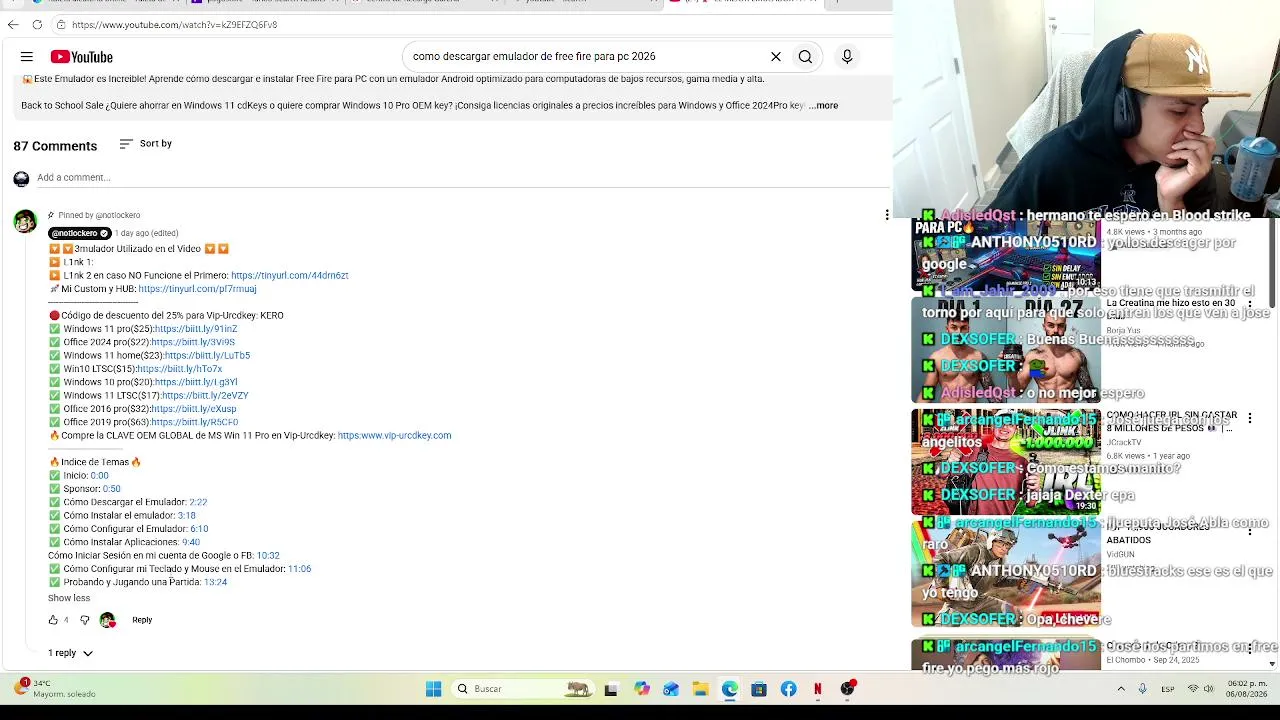Open the pinned commenter's profile avatar
This screenshot has width=1280, height=720.
[25, 221]
